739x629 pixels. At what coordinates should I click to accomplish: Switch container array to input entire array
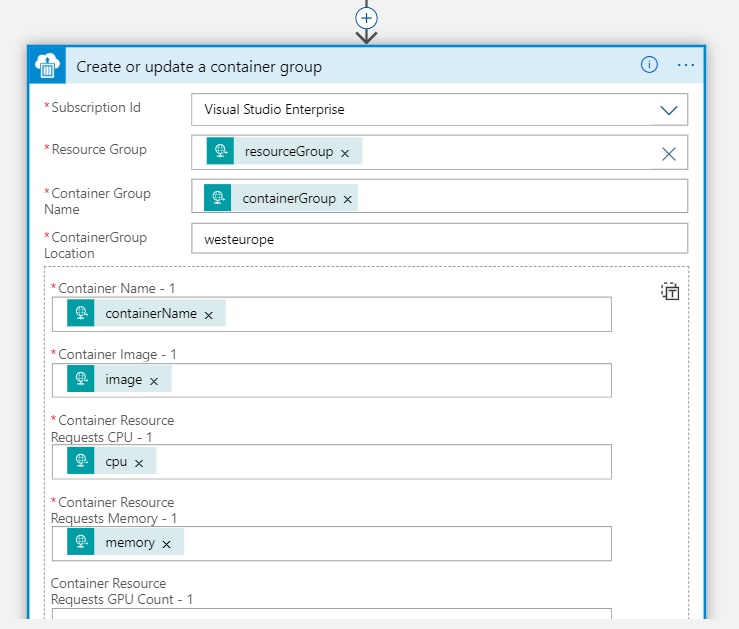pyautogui.click(x=670, y=292)
